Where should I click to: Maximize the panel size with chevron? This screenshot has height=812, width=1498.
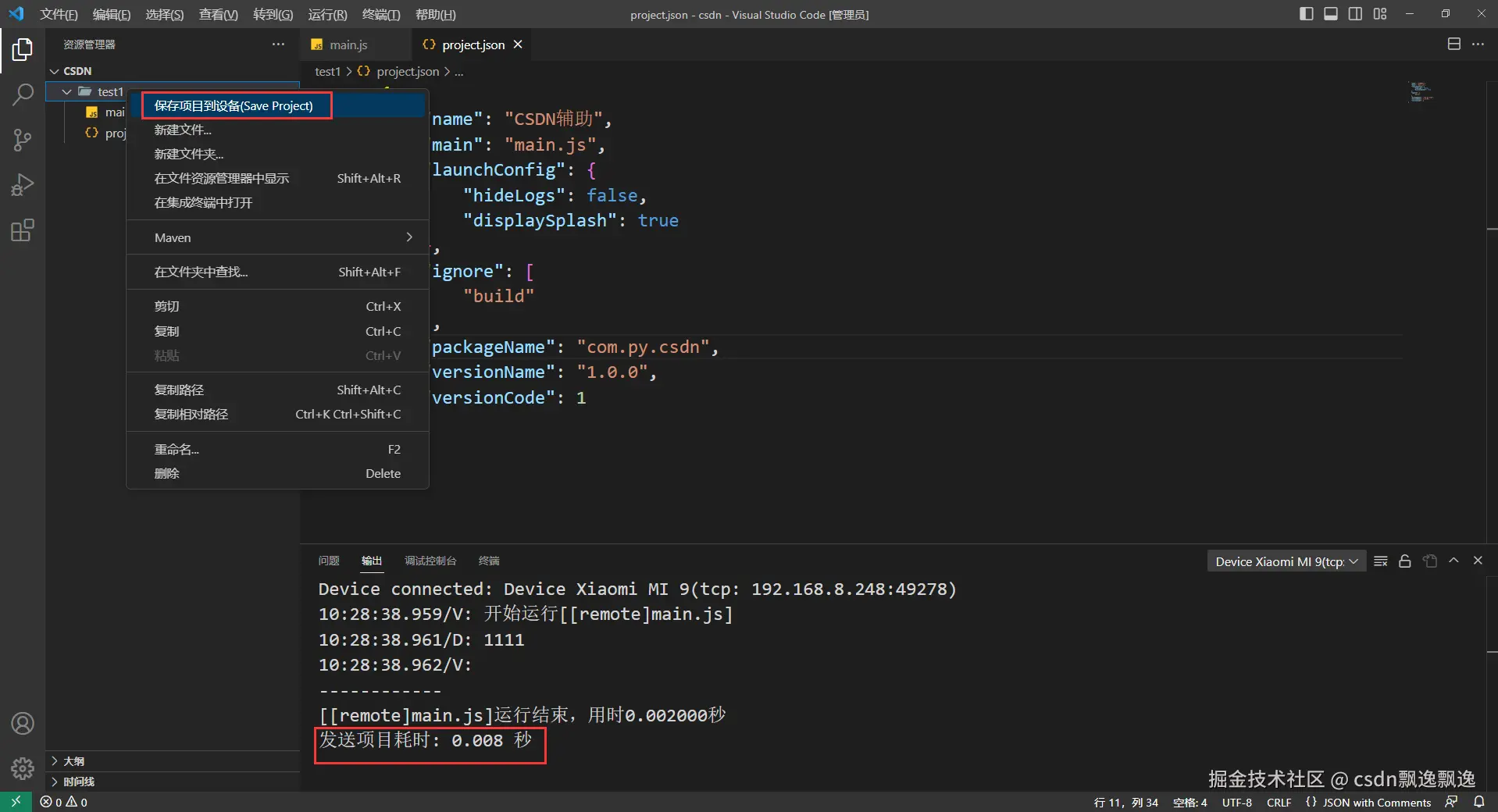point(1453,561)
